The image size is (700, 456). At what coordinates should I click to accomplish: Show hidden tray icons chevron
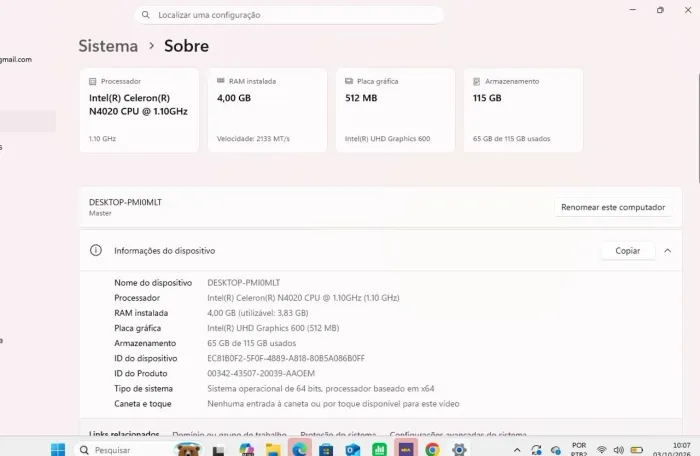(x=517, y=450)
